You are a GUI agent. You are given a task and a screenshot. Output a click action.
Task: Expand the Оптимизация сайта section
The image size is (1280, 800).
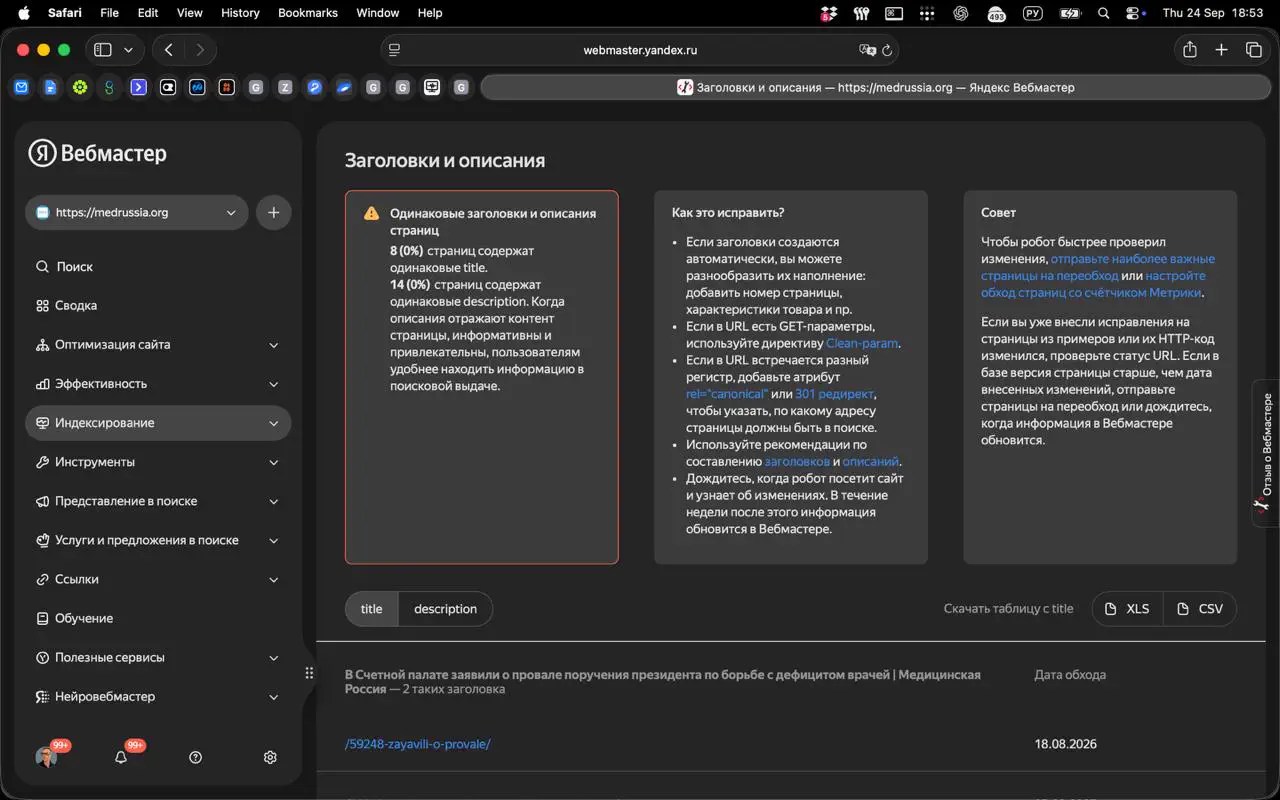point(158,345)
